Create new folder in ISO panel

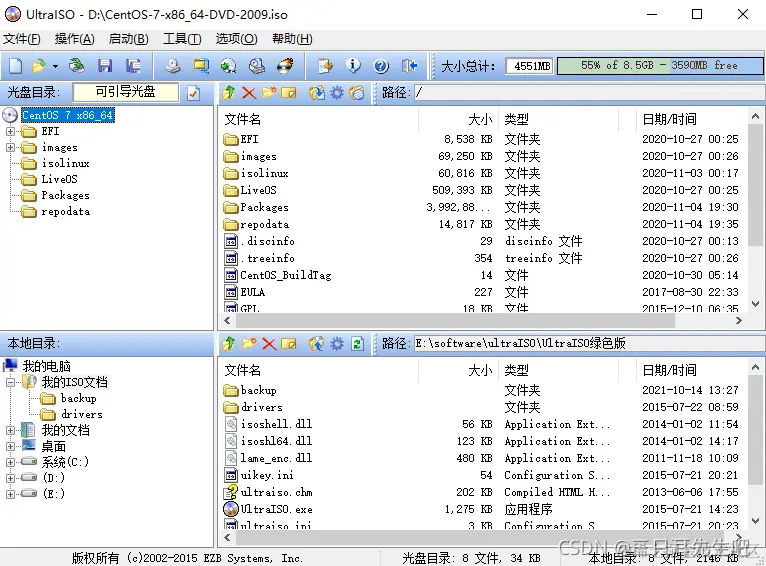tap(269, 92)
